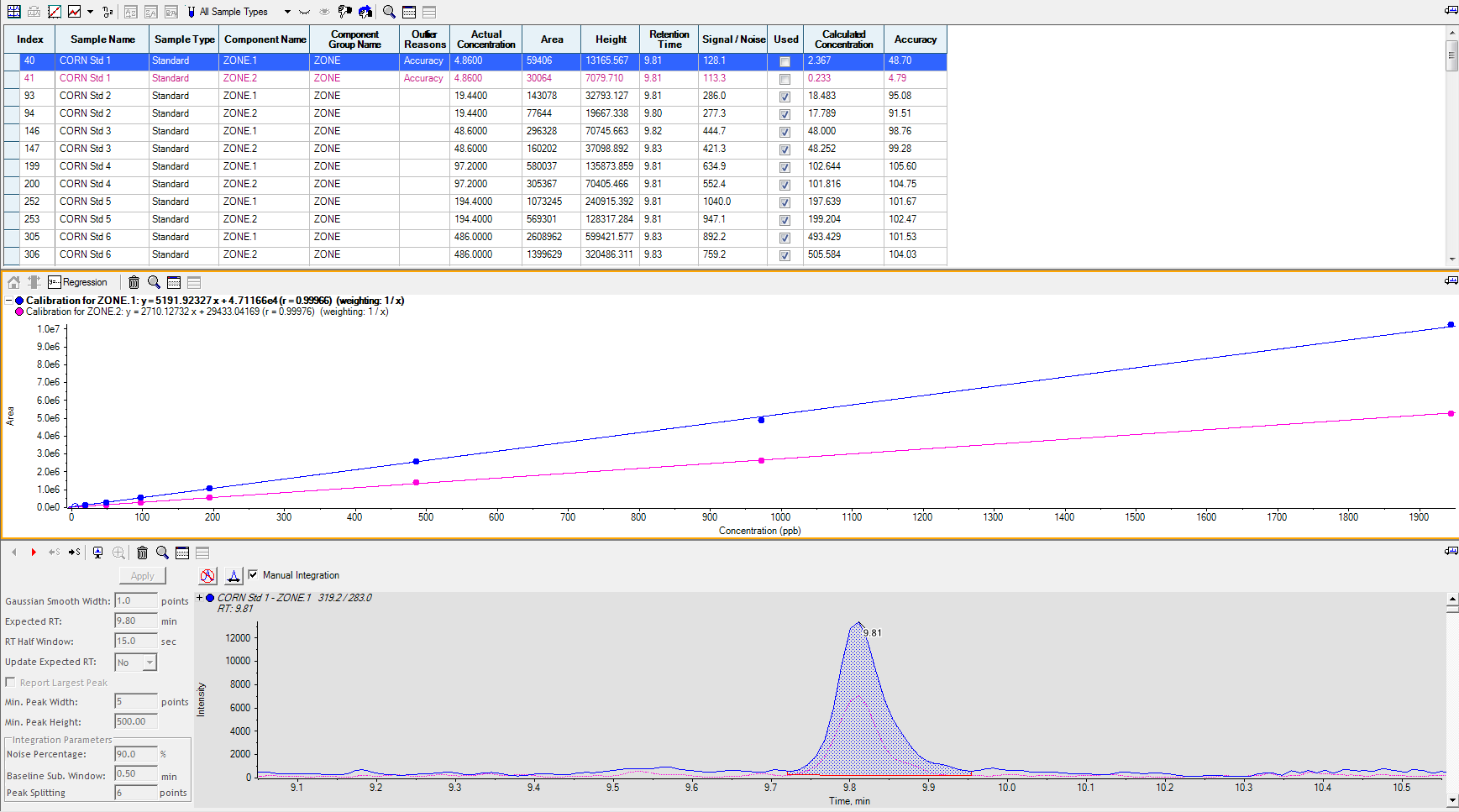Click the crossed-out peak integration icon
Screen dimensions: 1459x812
click(207, 575)
